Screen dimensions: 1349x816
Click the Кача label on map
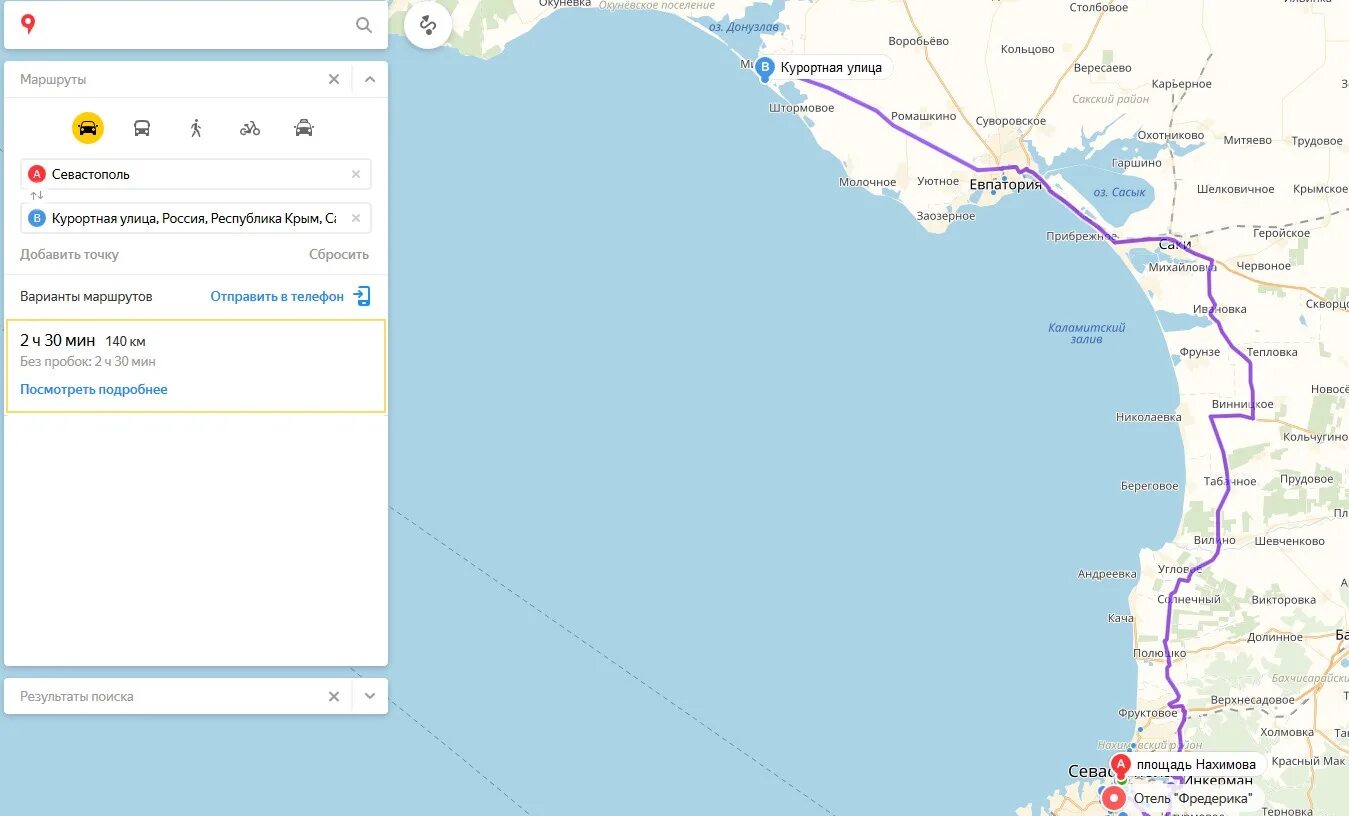coord(1120,618)
